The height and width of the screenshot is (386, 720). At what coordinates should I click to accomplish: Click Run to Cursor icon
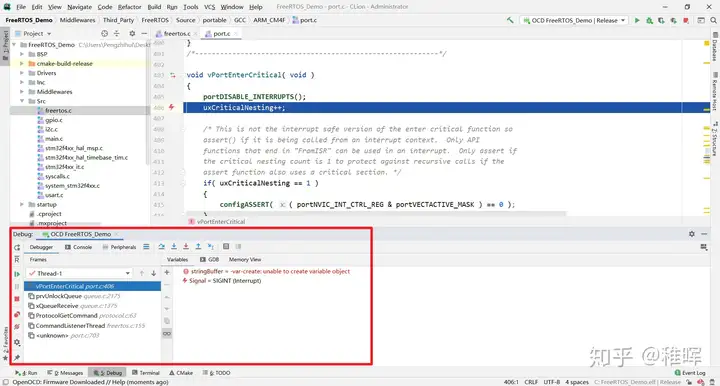click(x=210, y=246)
